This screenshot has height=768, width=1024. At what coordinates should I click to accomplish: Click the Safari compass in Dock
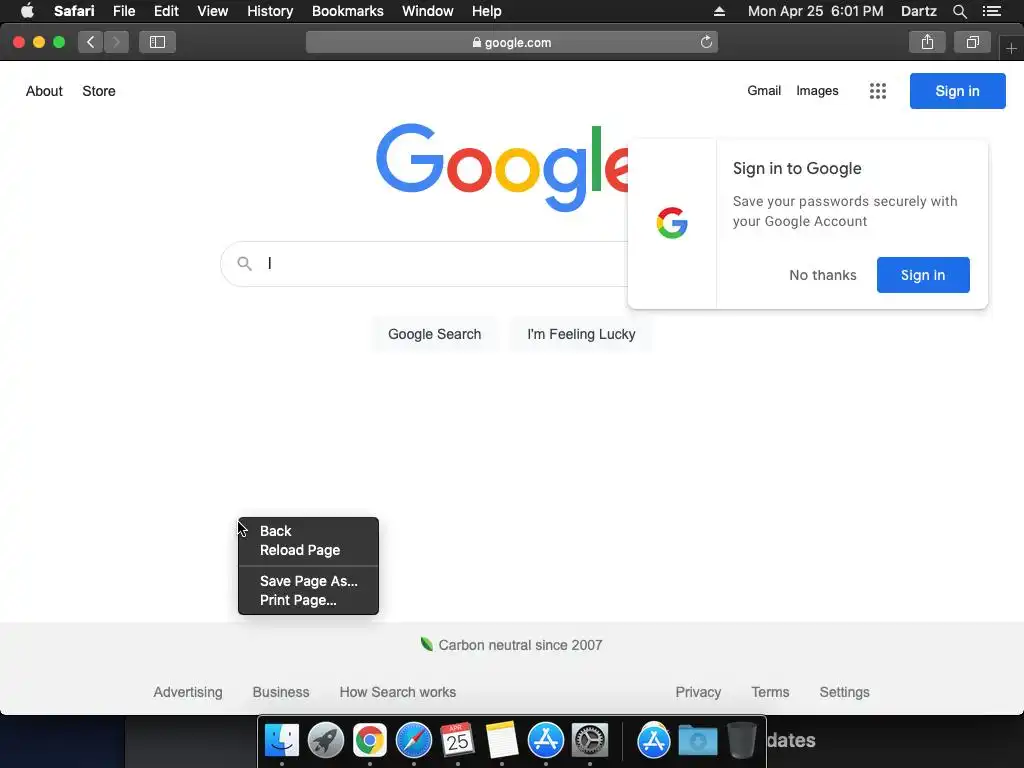click(414, 740)
